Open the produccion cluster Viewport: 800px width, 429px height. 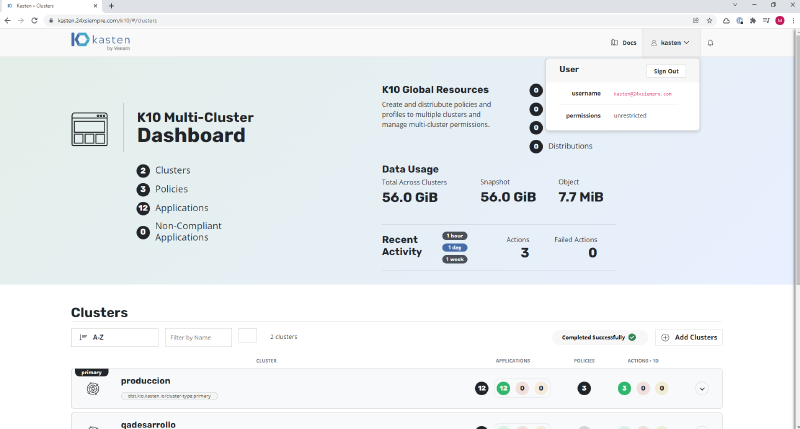[x=145, y=381]
